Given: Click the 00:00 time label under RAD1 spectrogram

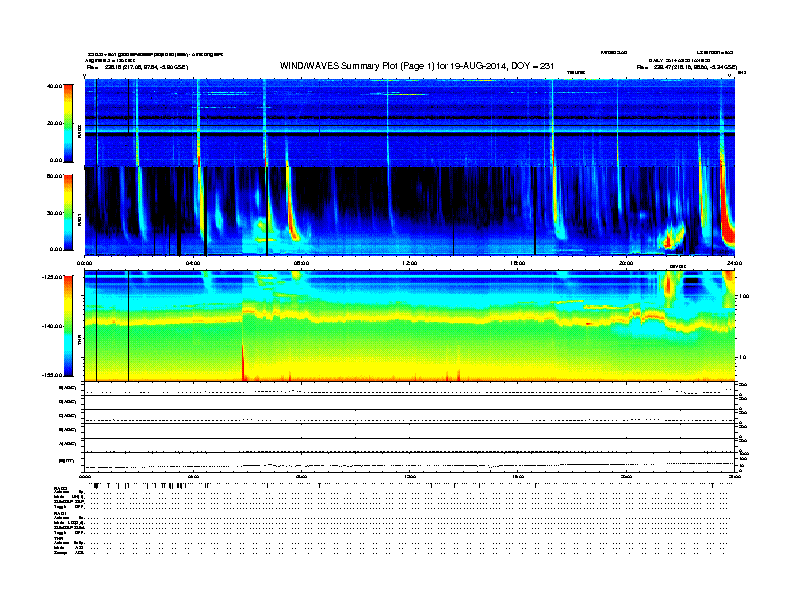Looking at the screenshot, I should (x=84, y=263).
